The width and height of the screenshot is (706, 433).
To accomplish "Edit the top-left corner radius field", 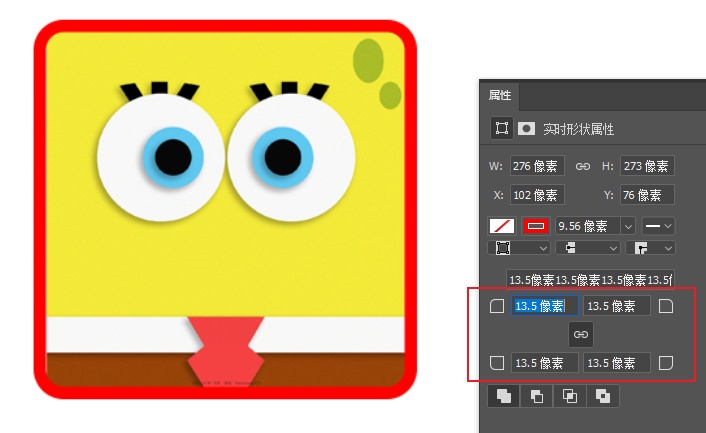I will pos(545,306).
